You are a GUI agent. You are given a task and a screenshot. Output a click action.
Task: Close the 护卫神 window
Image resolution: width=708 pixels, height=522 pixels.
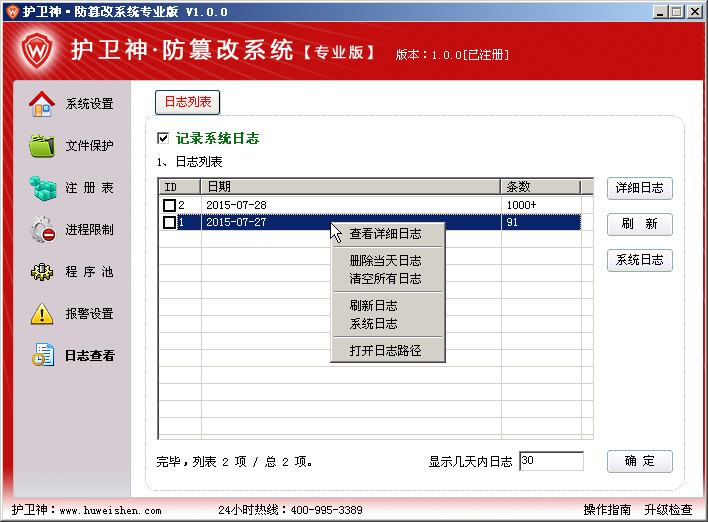tap(695, 12)
